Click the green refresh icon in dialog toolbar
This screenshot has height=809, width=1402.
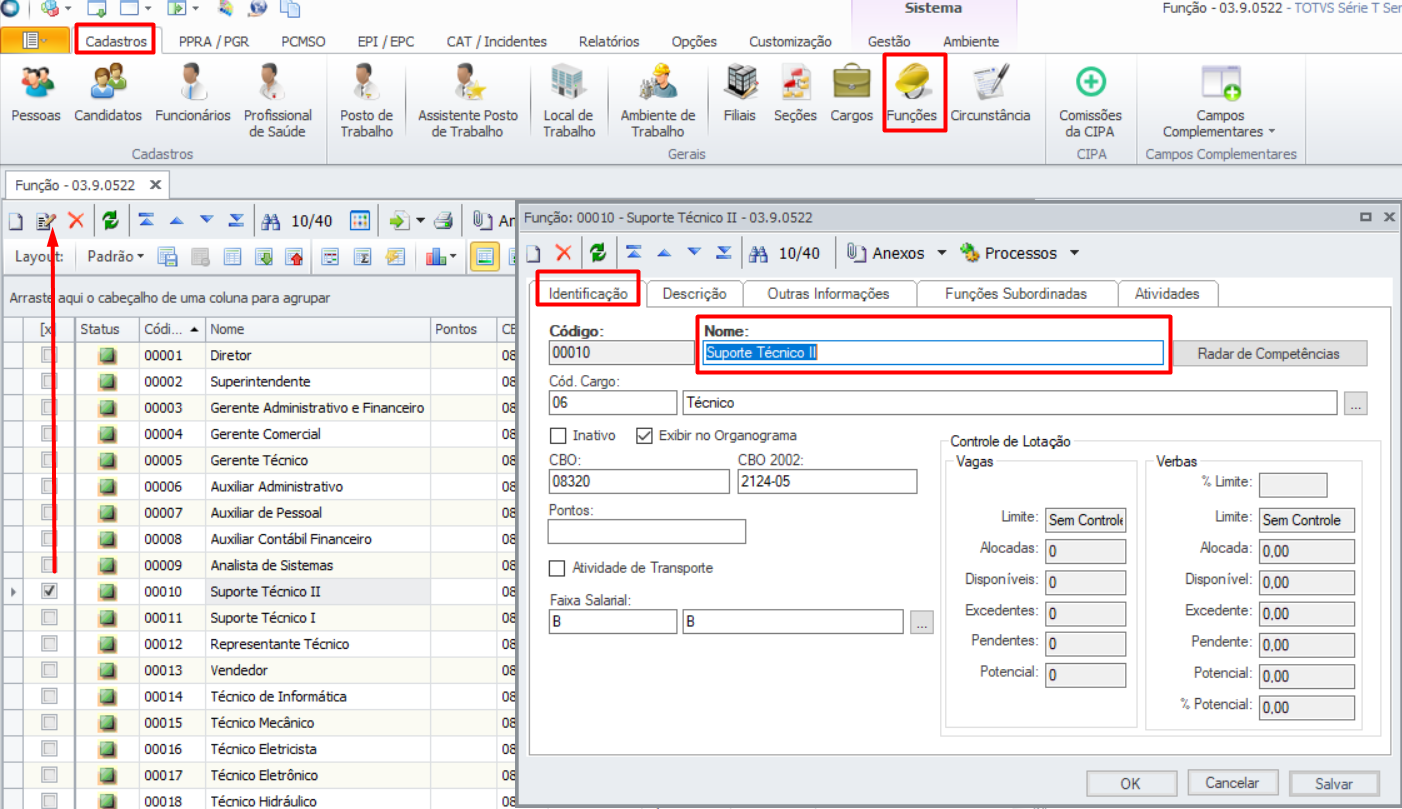[x=597, y=253]
